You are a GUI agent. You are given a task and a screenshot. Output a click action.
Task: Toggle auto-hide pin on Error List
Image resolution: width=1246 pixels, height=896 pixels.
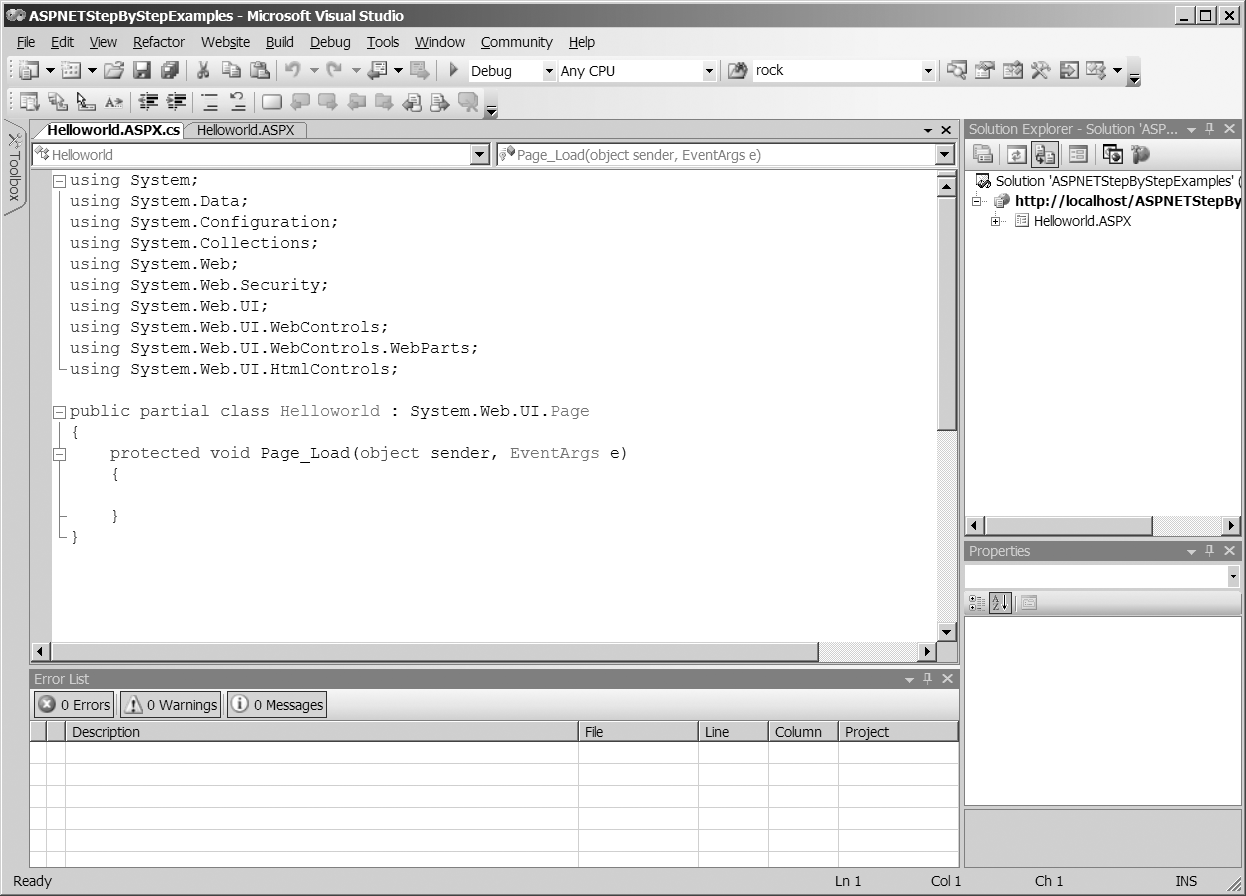(927, 678)
